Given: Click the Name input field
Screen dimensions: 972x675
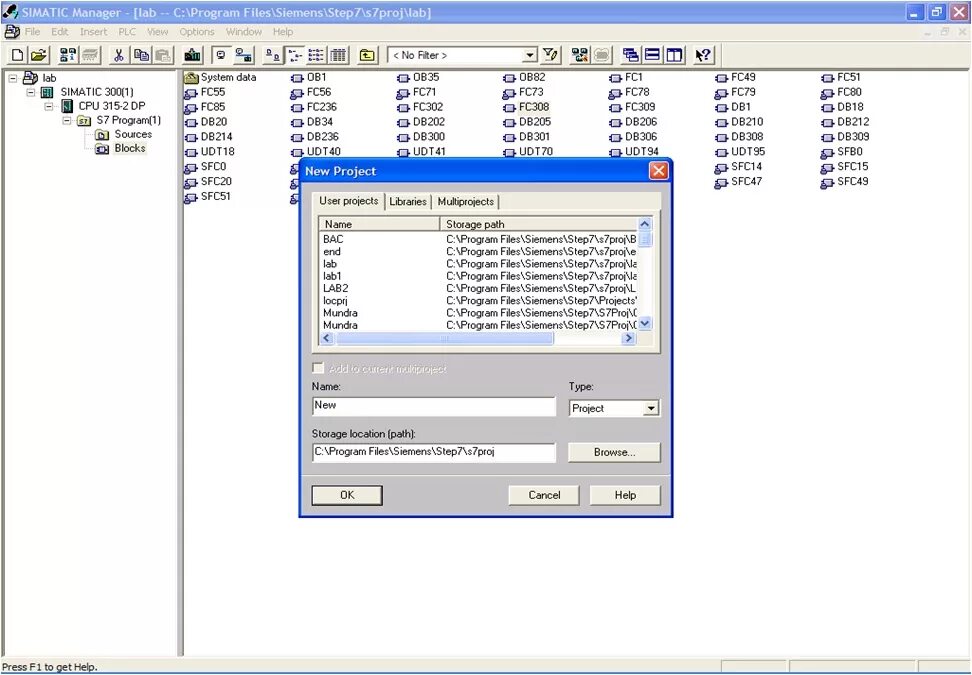Looking at the screenshot, I should click(434, 406).
